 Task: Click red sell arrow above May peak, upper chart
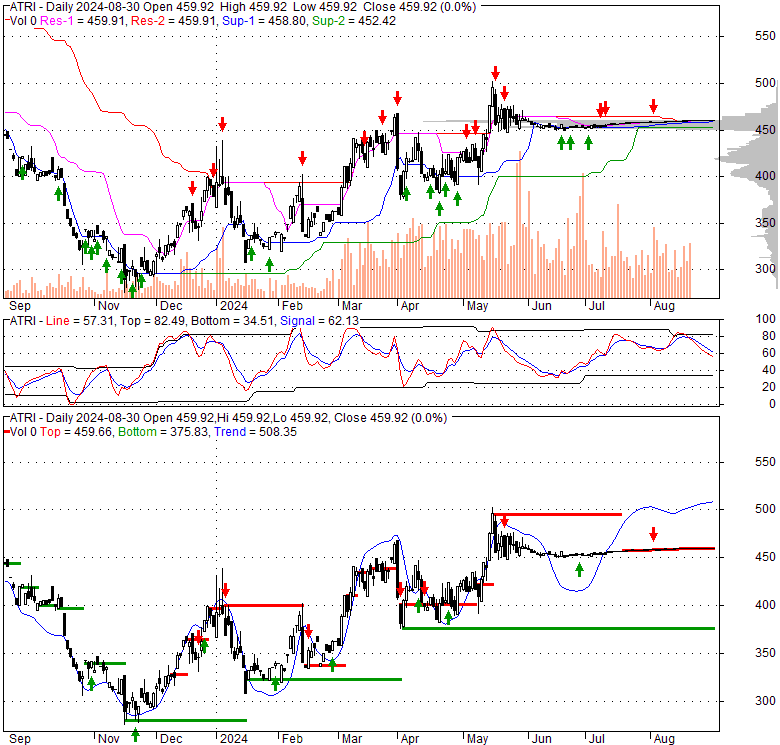pos(495,73)
